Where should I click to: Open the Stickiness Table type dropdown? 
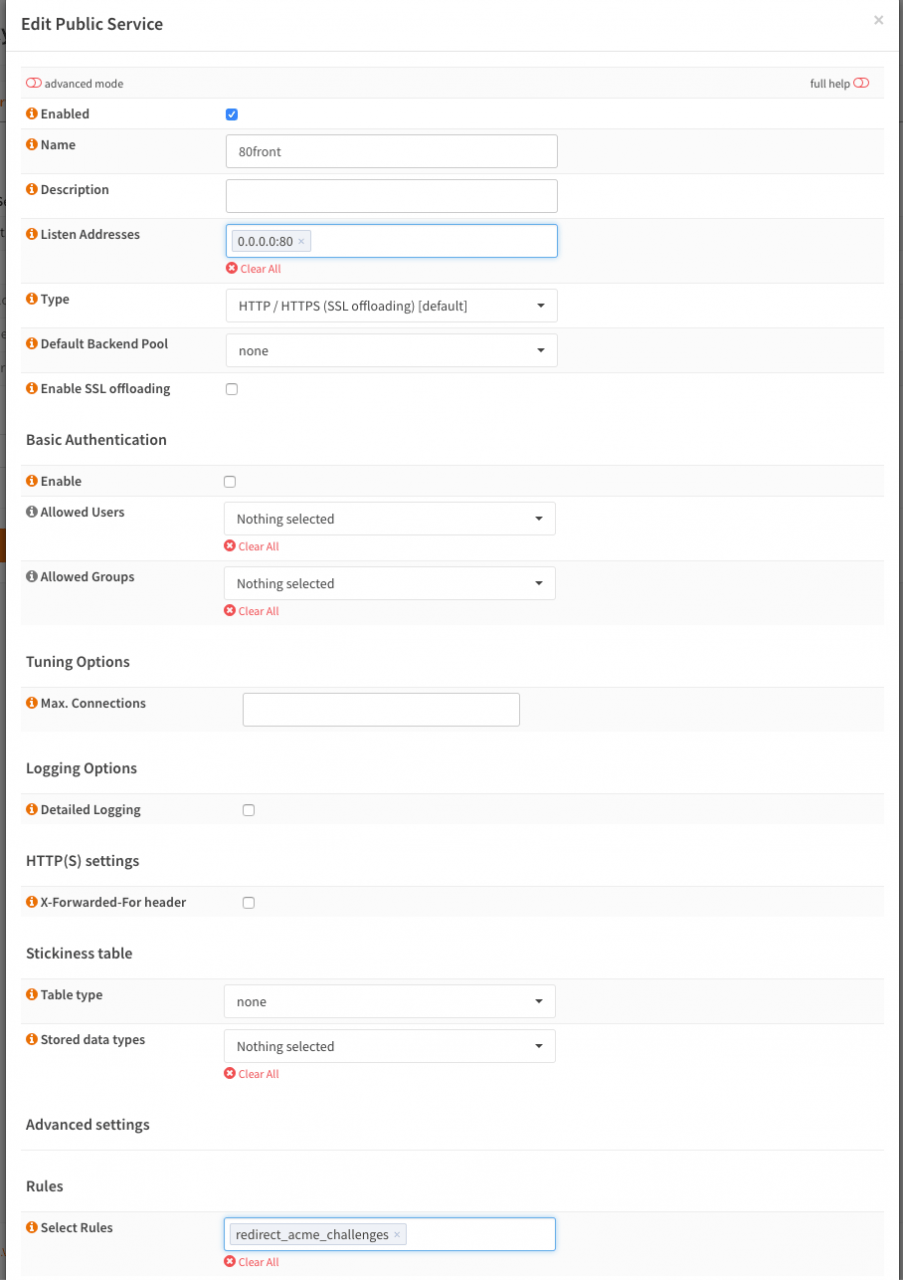coord(389,1002)
